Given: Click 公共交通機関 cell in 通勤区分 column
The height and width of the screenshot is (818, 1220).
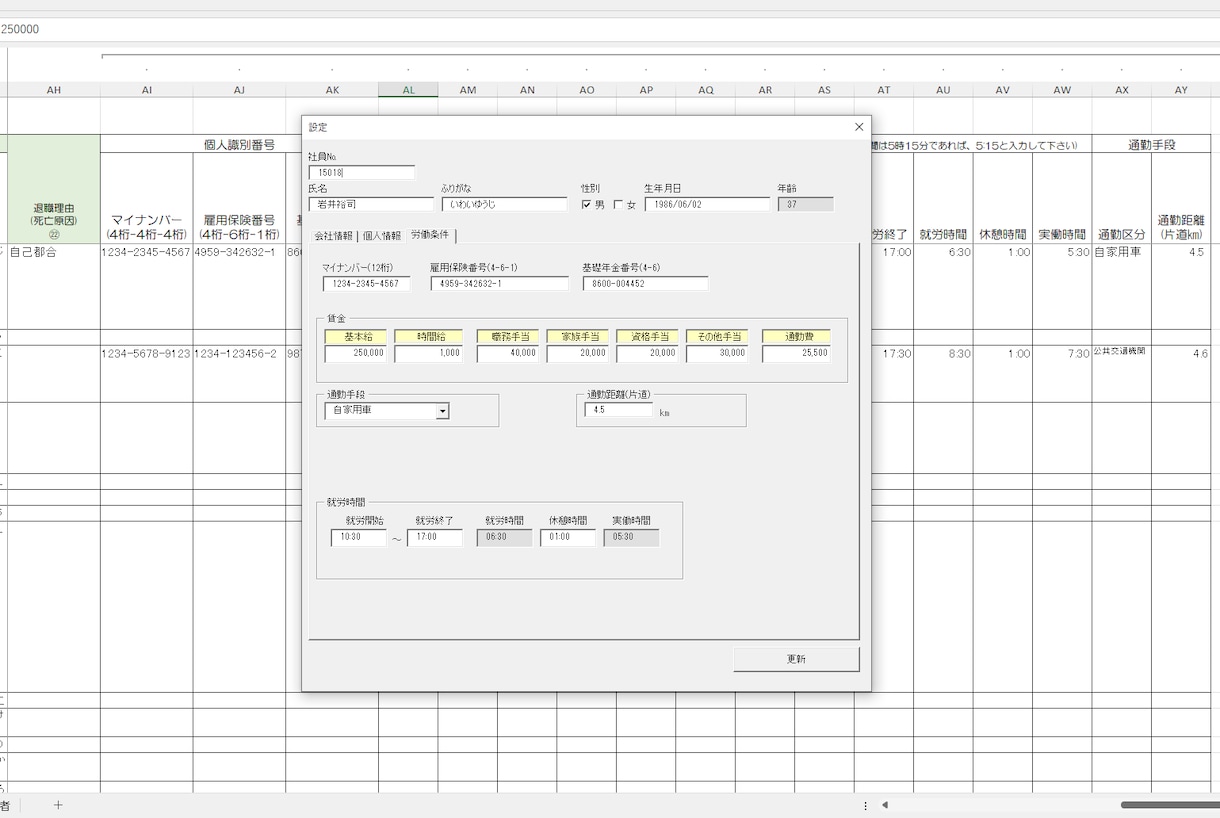Looking at the screenshot, I should 1122,374.
